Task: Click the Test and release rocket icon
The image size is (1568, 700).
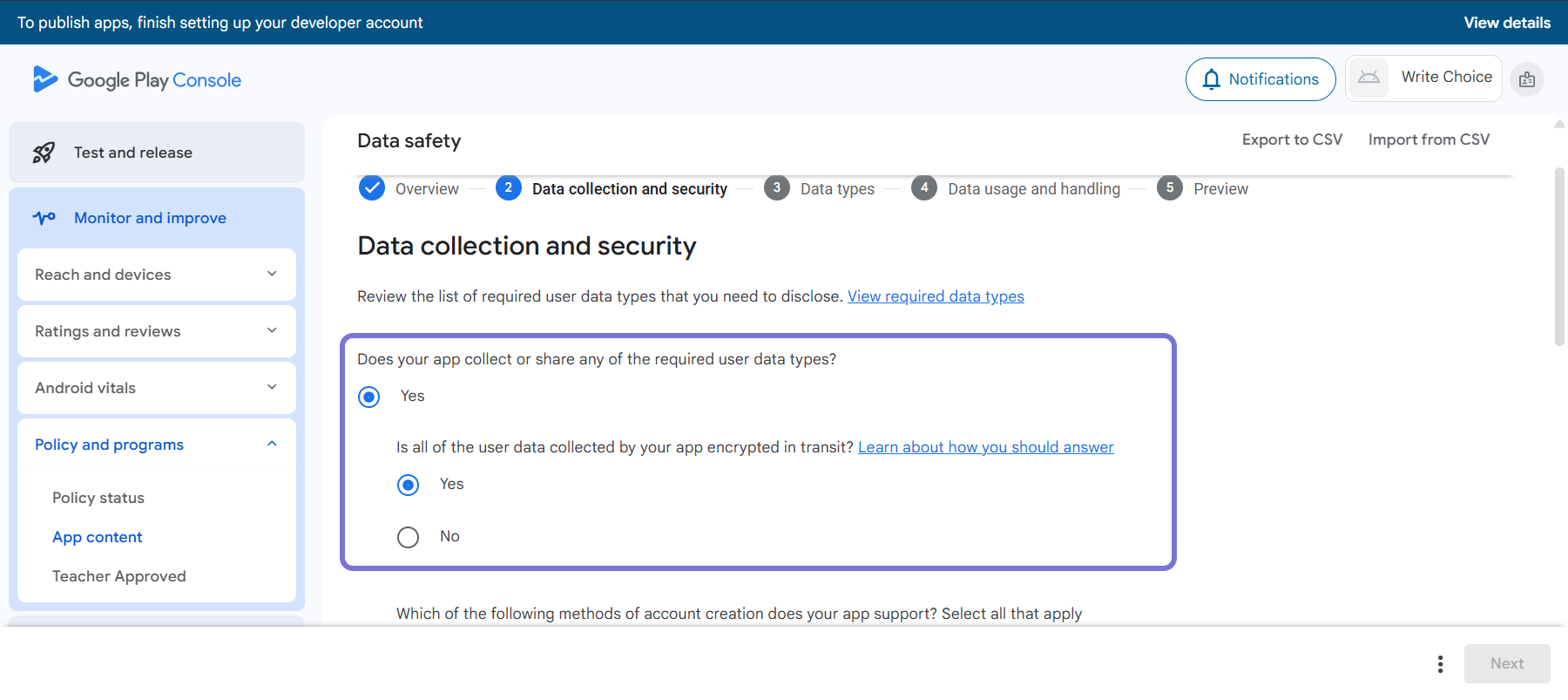Action: (x=44, y=153)
